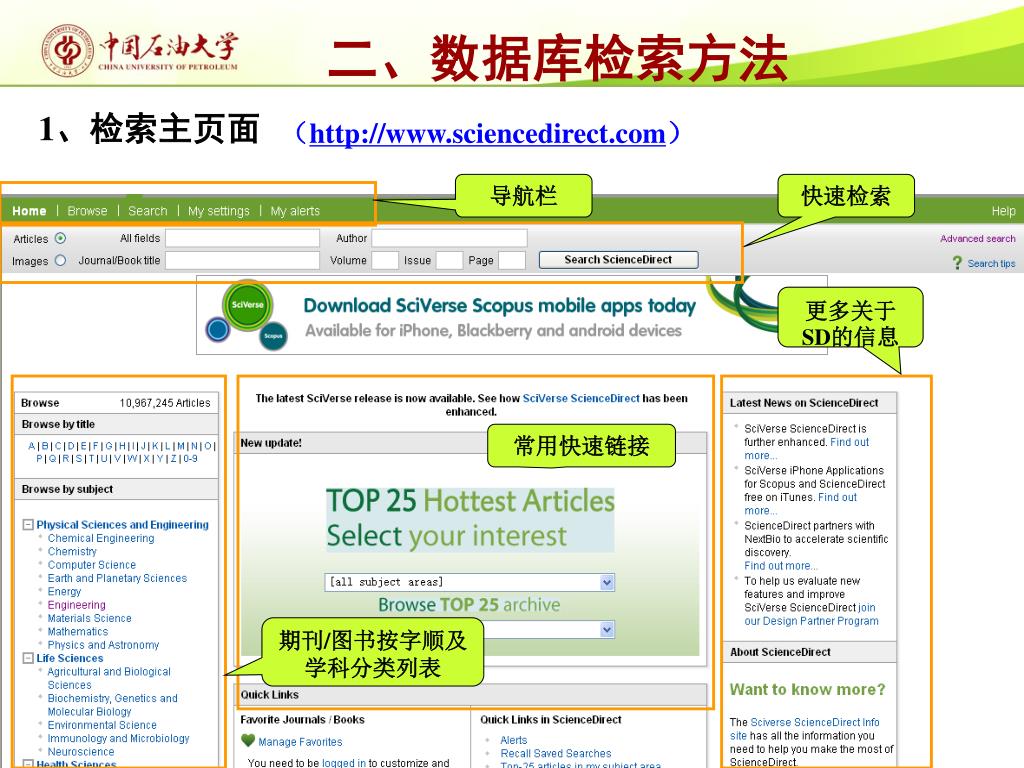
Task: Click the logged in link under Manage Favorites
Action: click(x=344, y=763)
